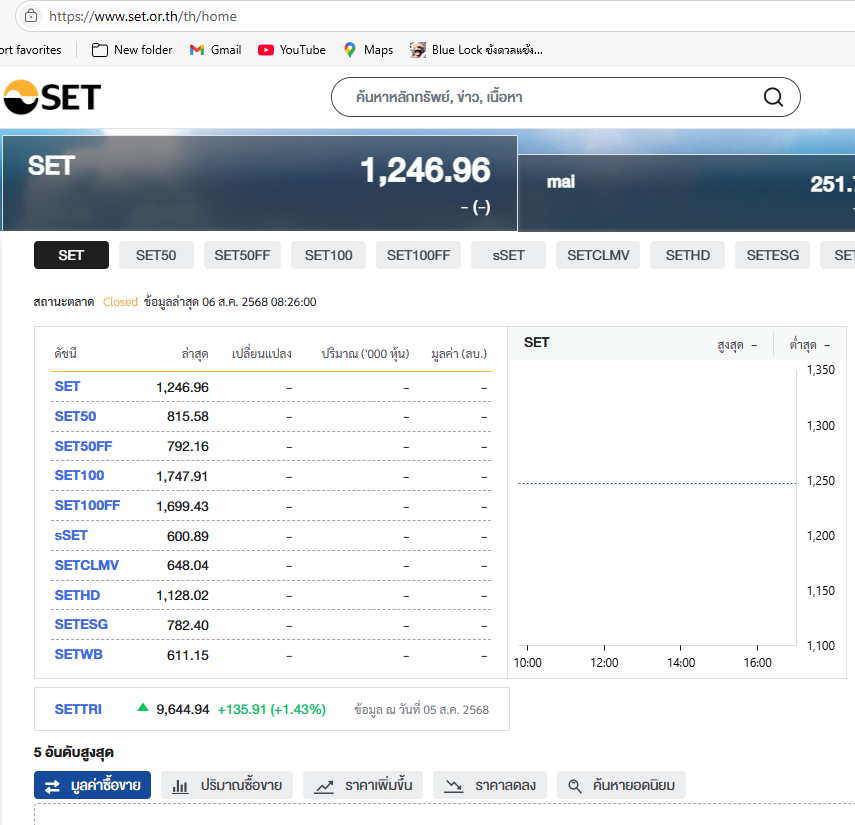Click the sSET value 600.89

point(188,537)
